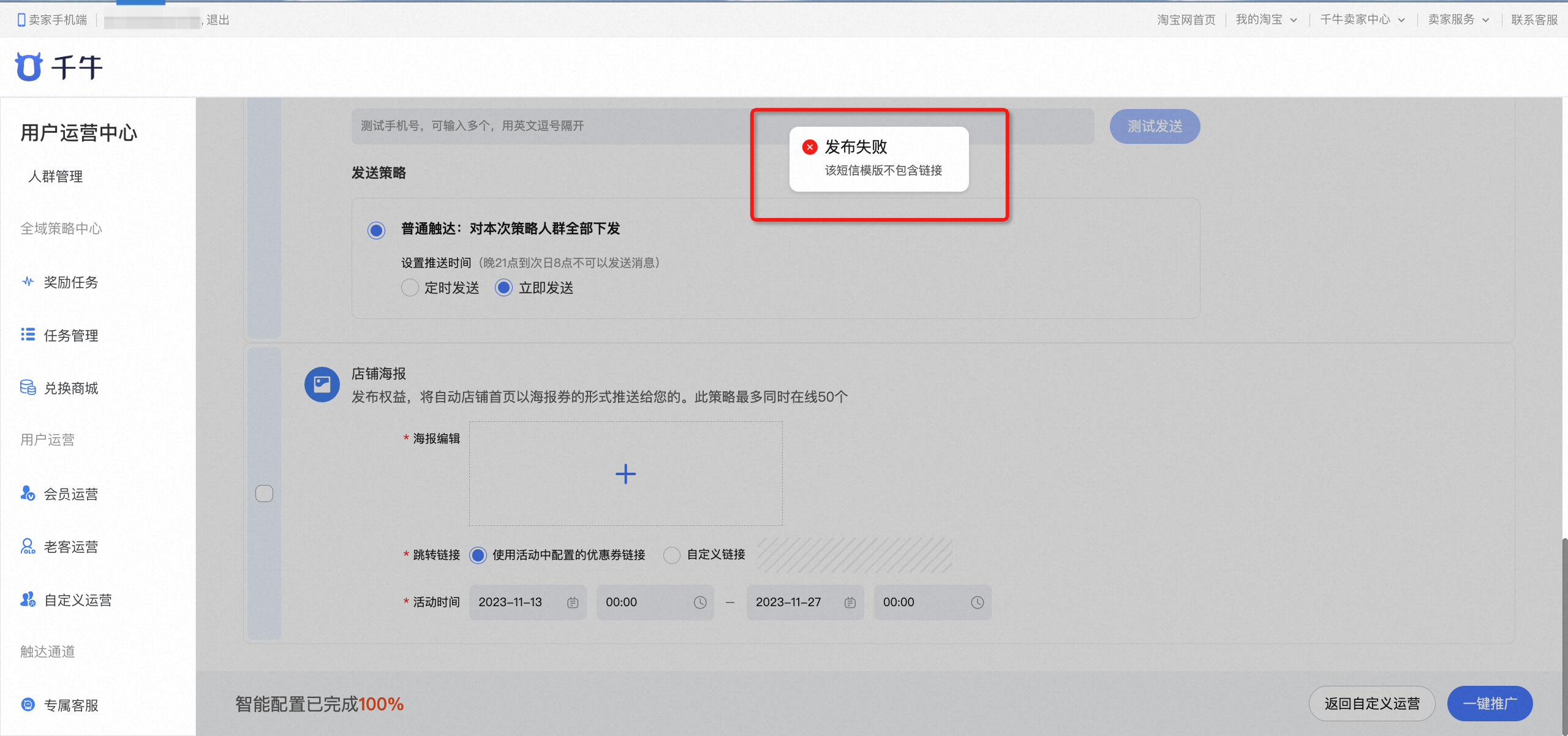Viewport: 1568px width, 736px height.
Task: Open 兑换商城 menu item
Action: (71, 388)
